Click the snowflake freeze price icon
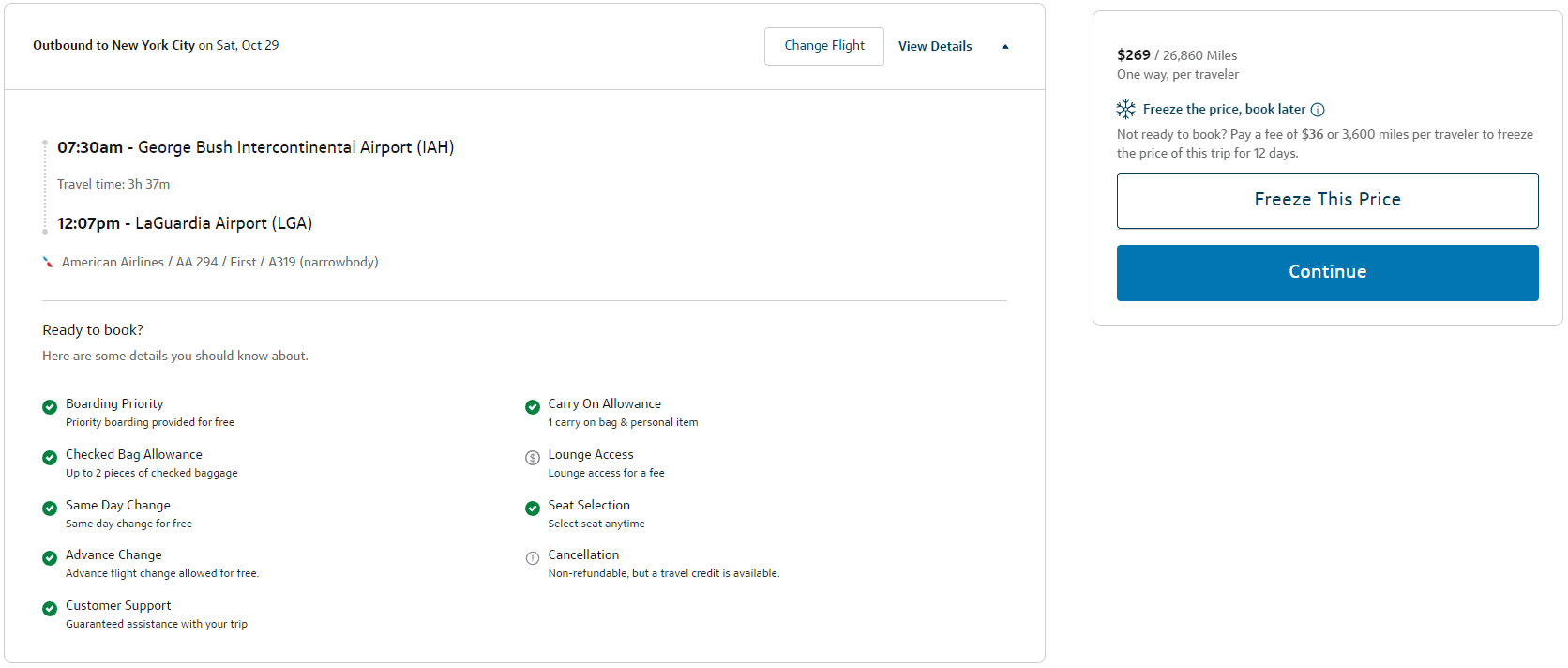The image size is (1568, 668). [x=1126, y=109]
